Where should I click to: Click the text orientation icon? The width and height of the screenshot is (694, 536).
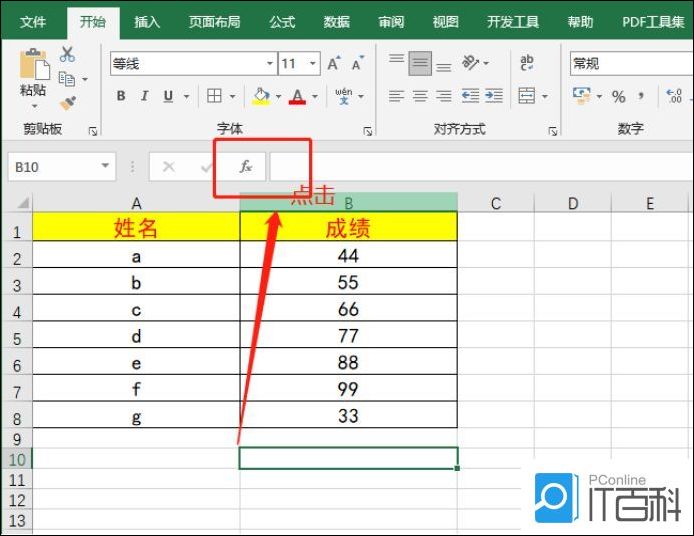click(470, 62)
